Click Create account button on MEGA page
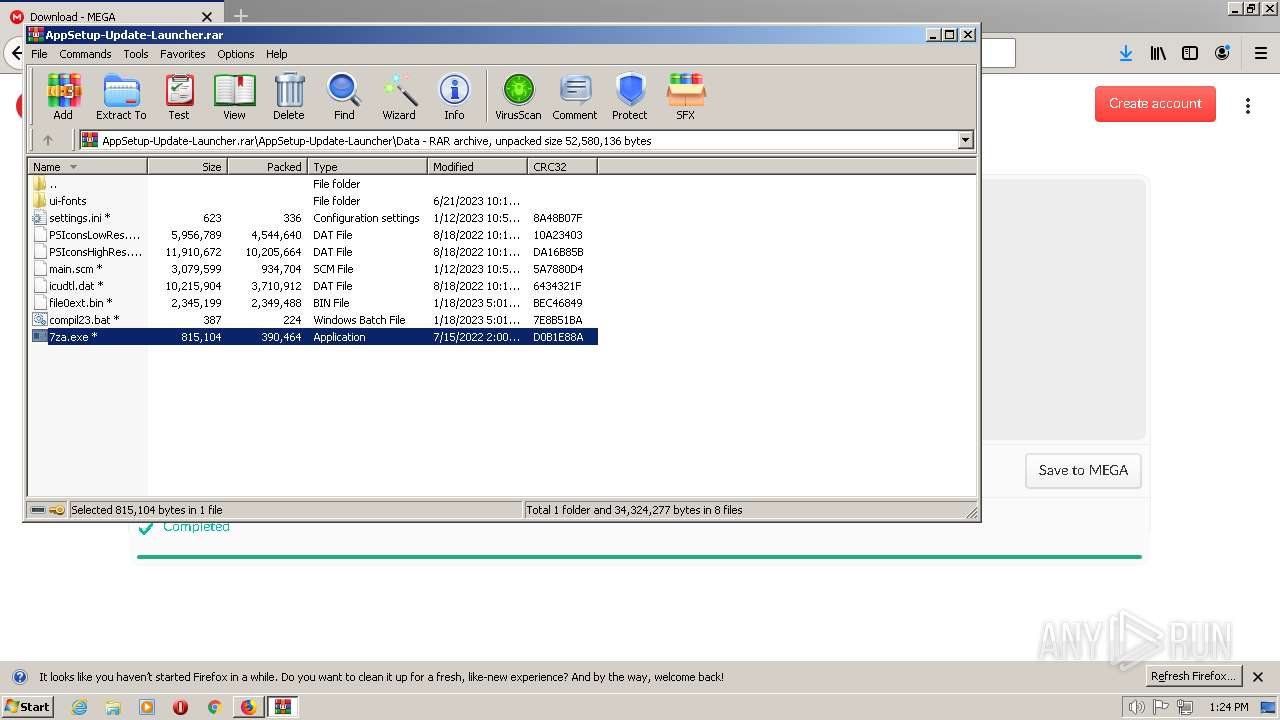The width and height of the screenshot is (1280, 720). tap(1155, 103)
